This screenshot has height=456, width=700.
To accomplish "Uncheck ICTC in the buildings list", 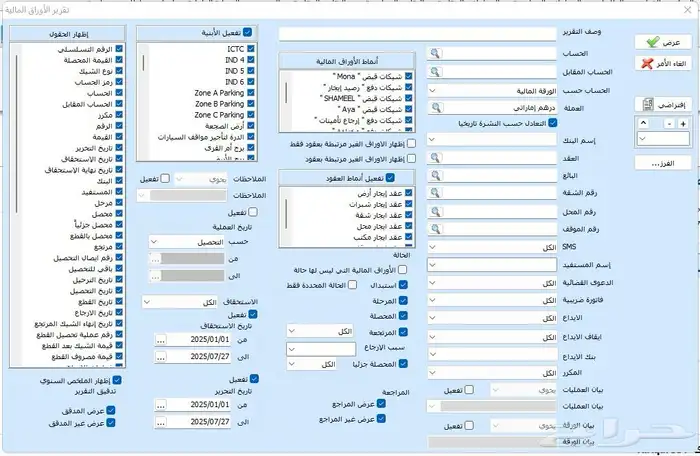I will [x=250, y=49].
